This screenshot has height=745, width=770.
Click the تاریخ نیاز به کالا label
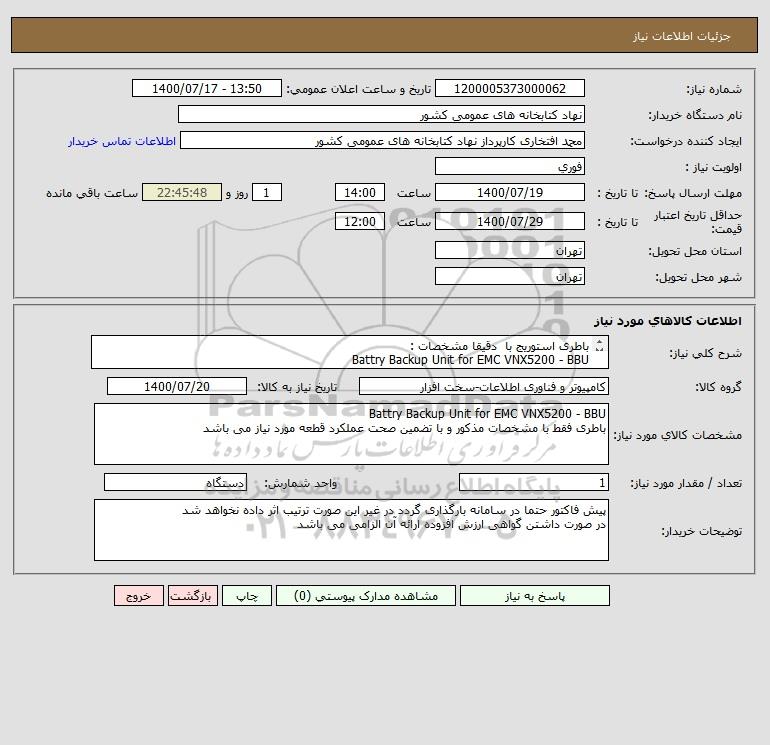pyautogui.click(x=298, y=387)
